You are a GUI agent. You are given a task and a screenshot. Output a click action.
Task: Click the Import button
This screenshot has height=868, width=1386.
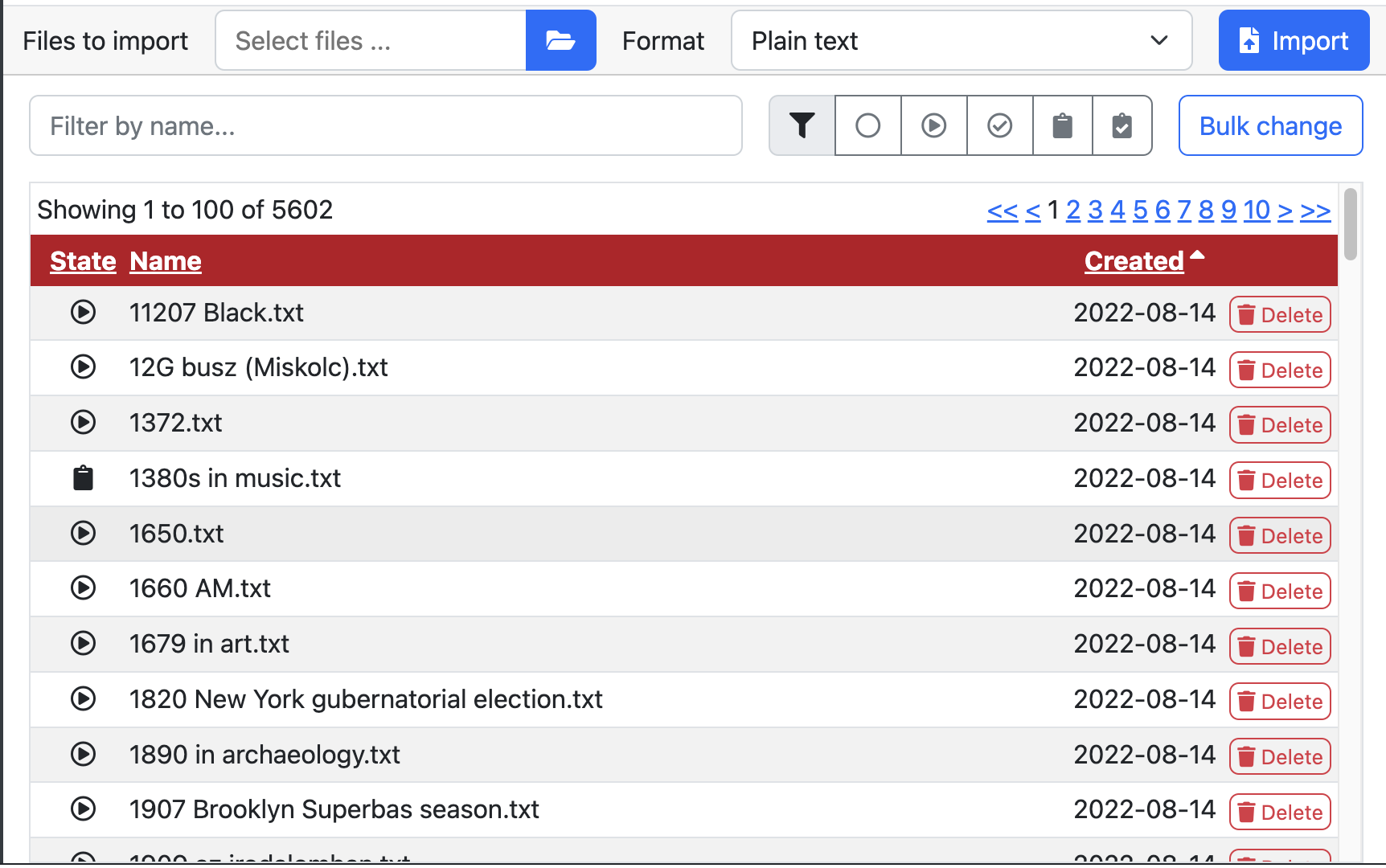coord(1294,40)
